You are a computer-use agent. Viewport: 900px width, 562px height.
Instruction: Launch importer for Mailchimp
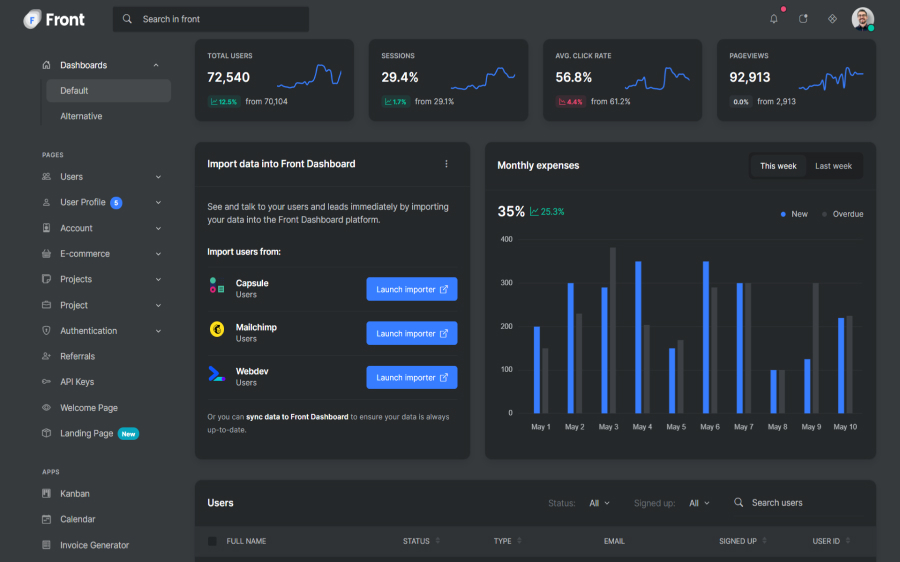412,334
